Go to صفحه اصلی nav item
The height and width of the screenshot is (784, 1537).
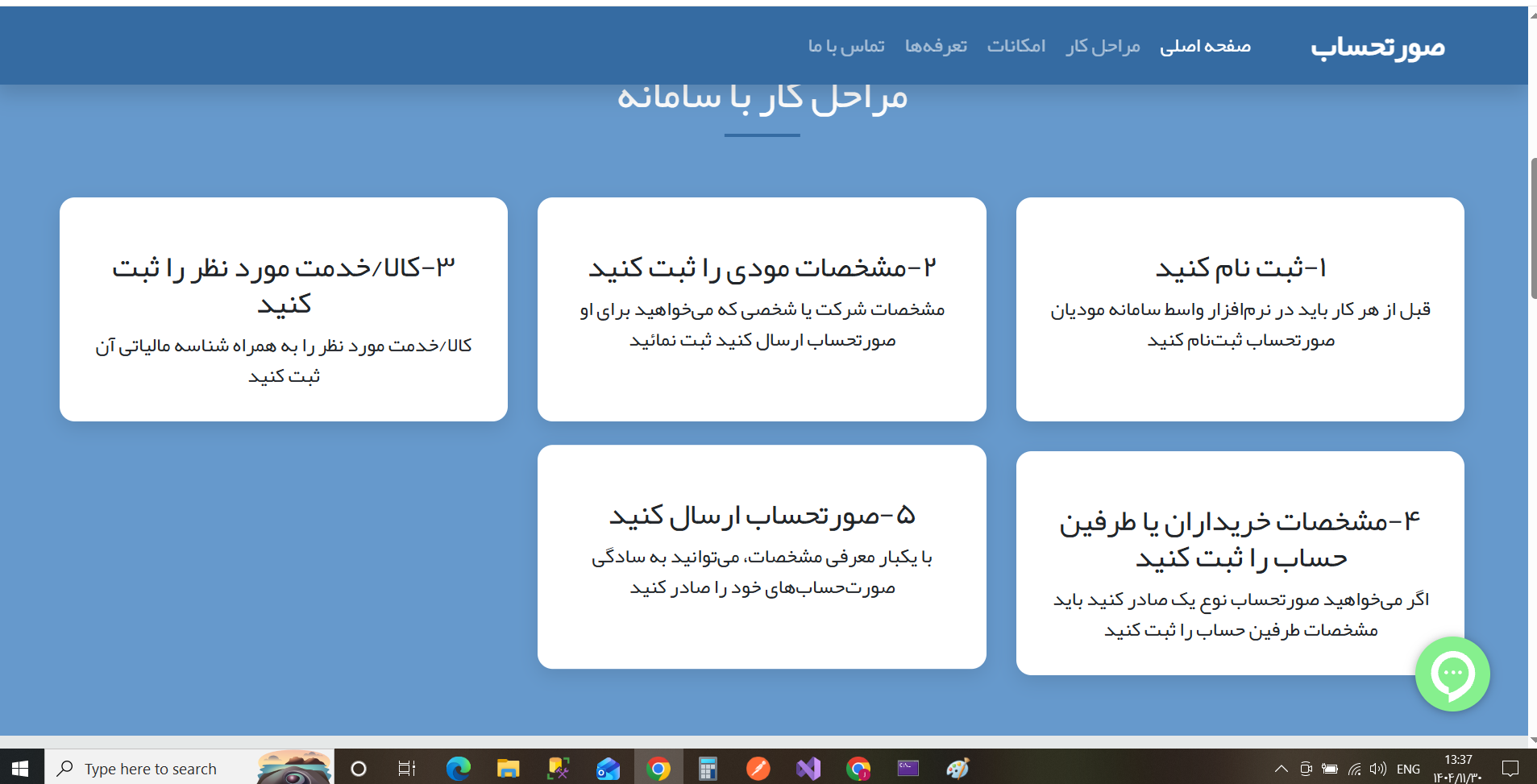(1205, 47)
